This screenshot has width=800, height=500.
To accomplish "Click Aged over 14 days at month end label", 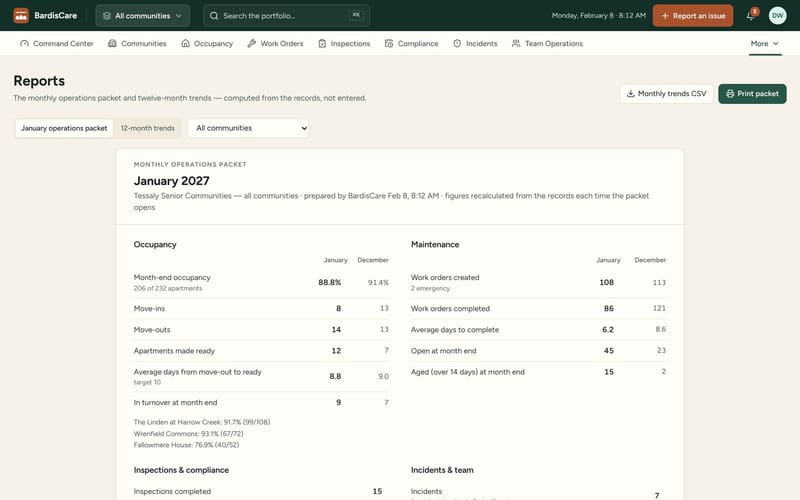I will point(467,372).
